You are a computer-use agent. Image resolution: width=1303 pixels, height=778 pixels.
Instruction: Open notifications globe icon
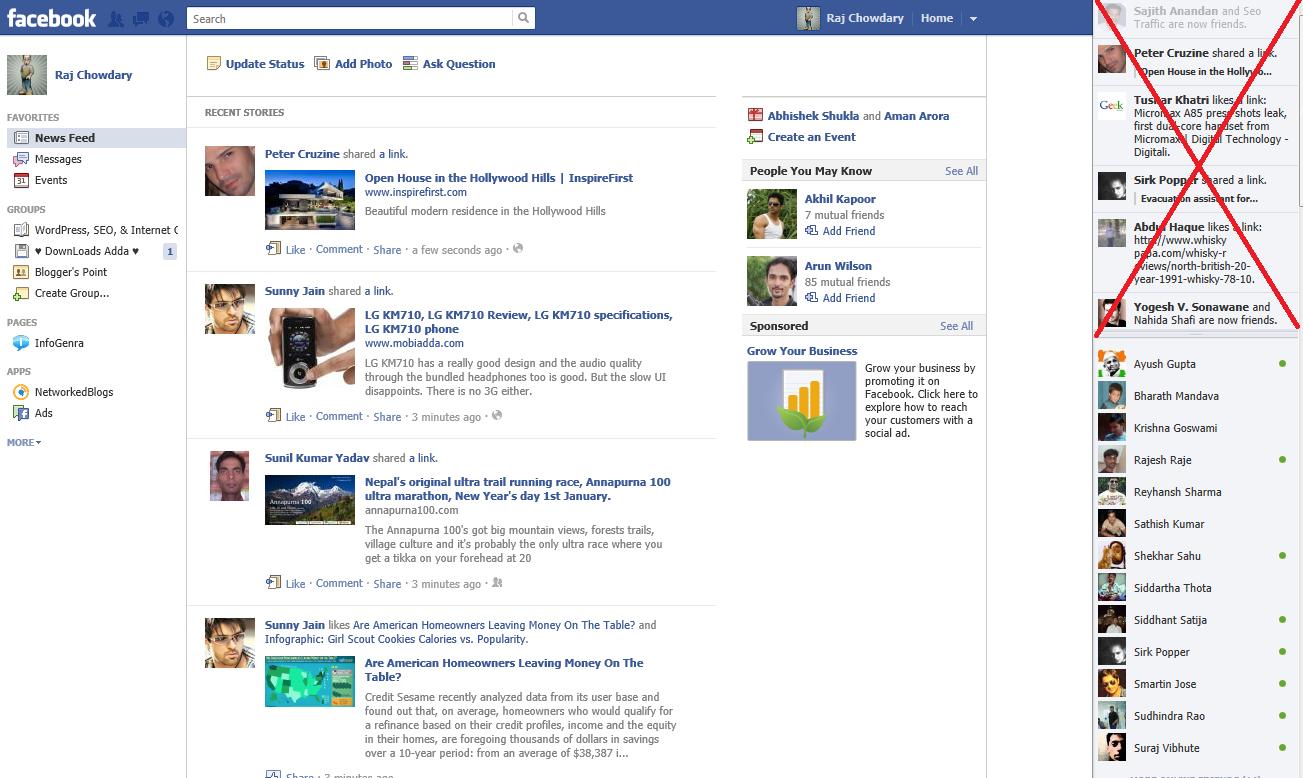tap(166, 18)
